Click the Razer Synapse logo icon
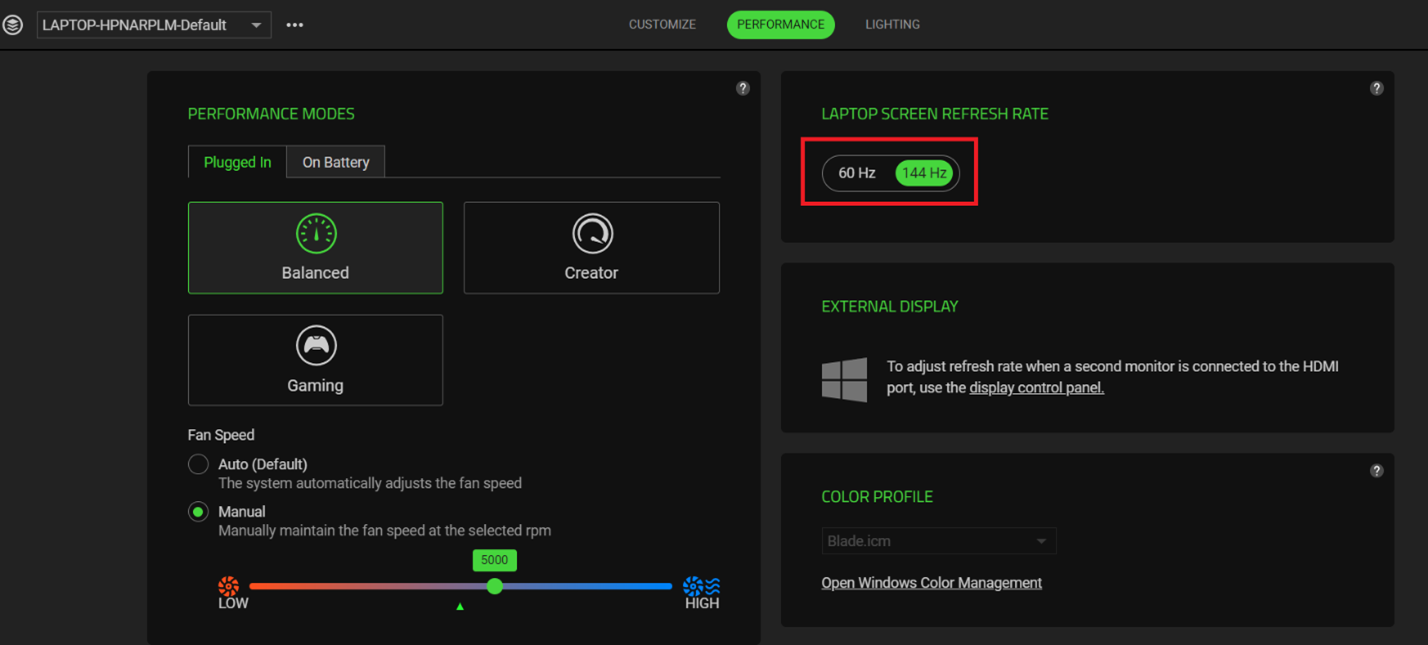Viewport: 1428px width, 645px height. tap(13, 24)
